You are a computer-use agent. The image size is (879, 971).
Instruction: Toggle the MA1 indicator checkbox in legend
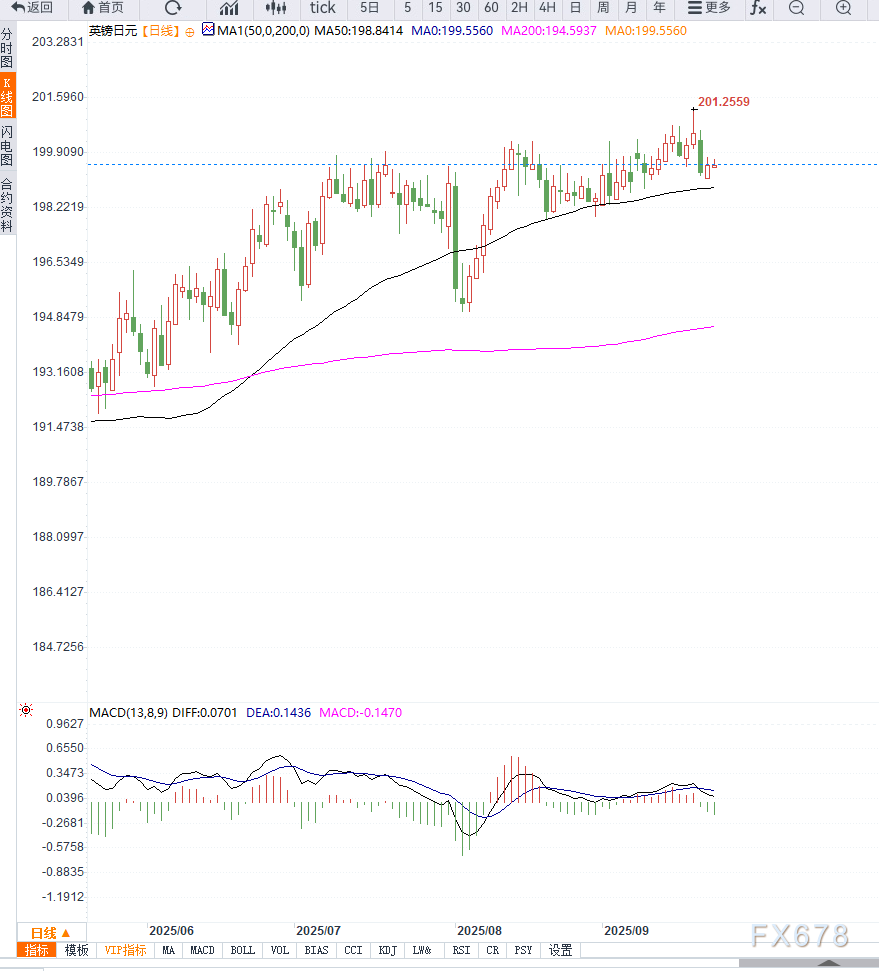(x=208, y=30)
